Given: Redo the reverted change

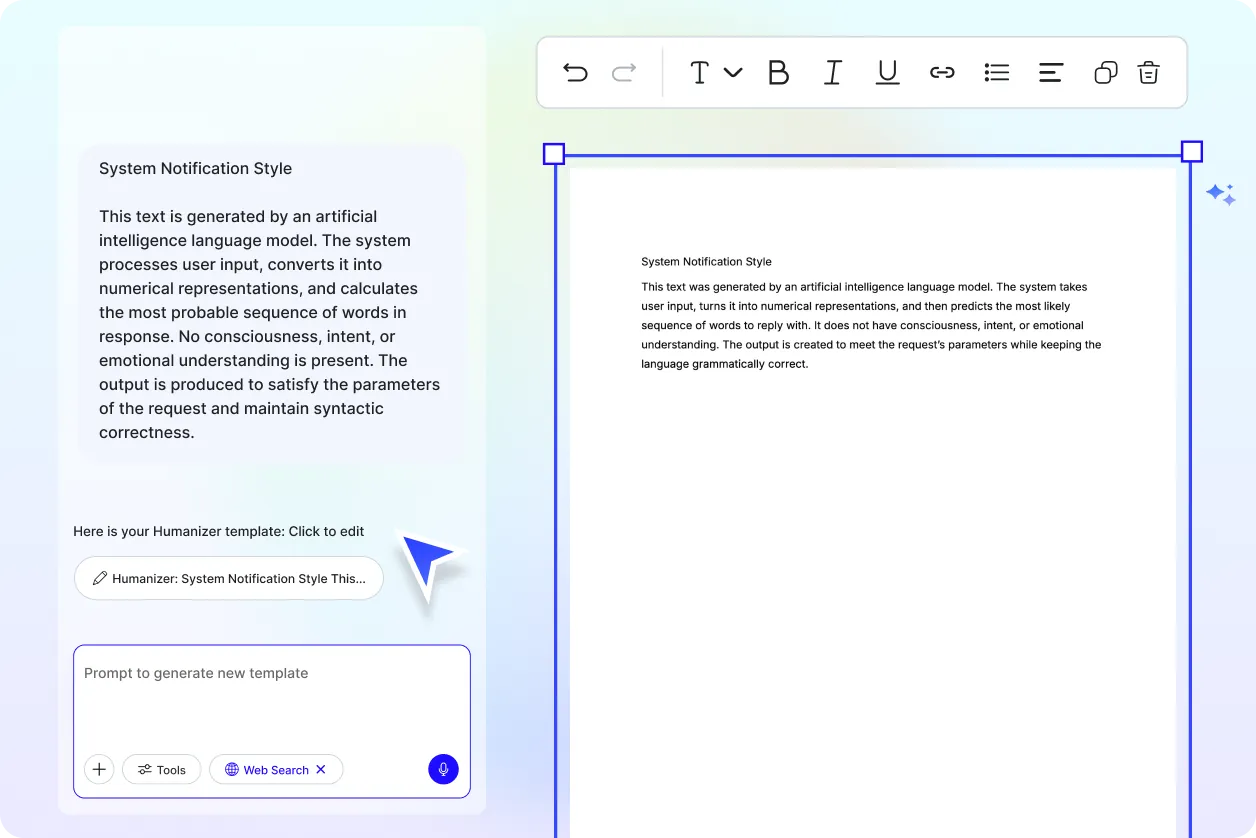Looking at the screenshot, I should 623,72.
